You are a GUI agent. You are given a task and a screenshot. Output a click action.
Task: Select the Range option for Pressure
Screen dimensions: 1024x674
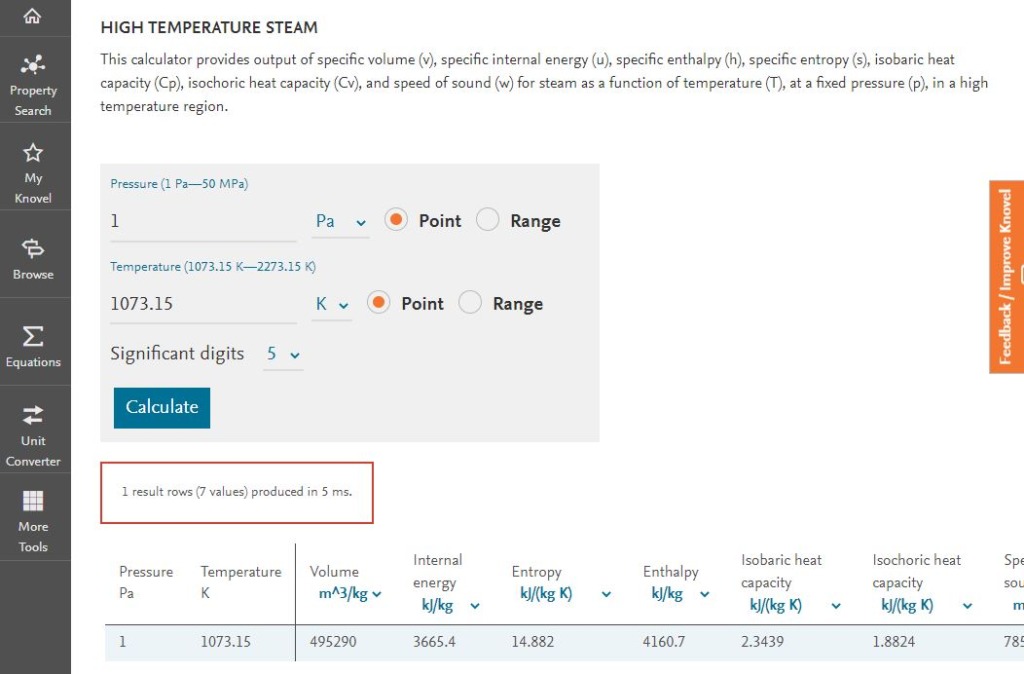(488, 220)
